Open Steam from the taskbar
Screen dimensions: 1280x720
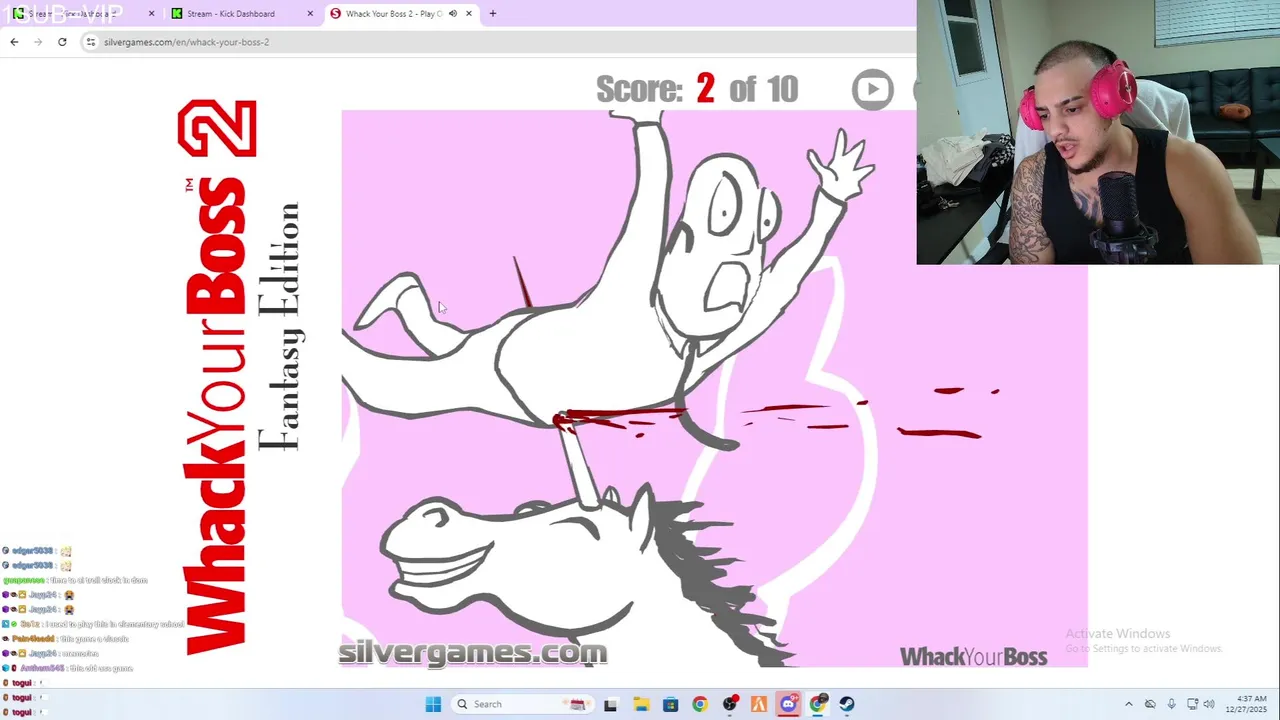(847, 704)
